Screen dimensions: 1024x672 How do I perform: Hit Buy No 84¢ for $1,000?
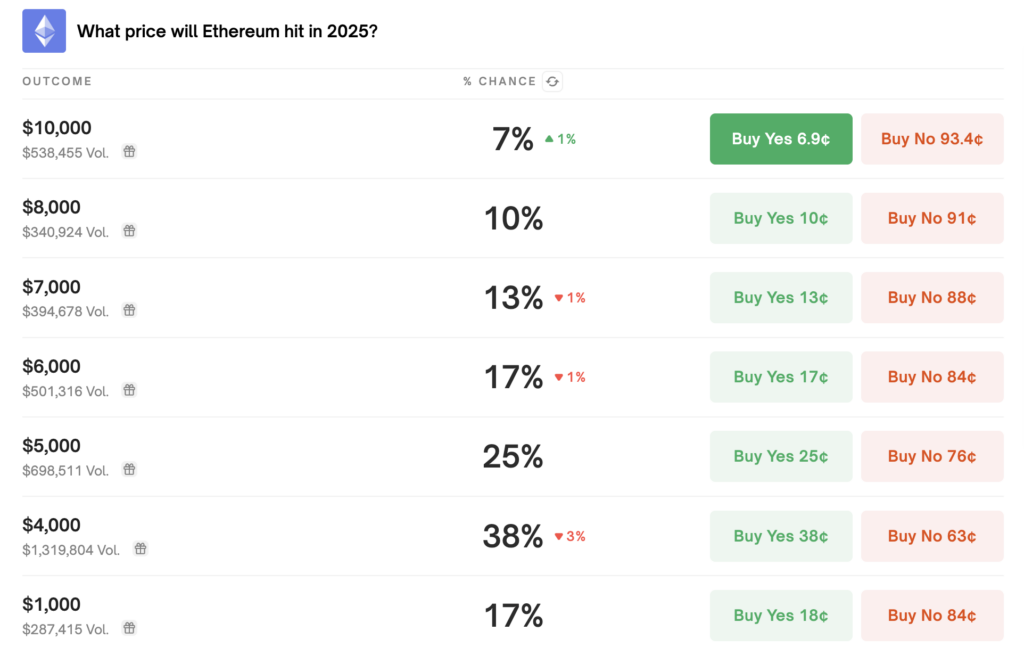[931, 615]
